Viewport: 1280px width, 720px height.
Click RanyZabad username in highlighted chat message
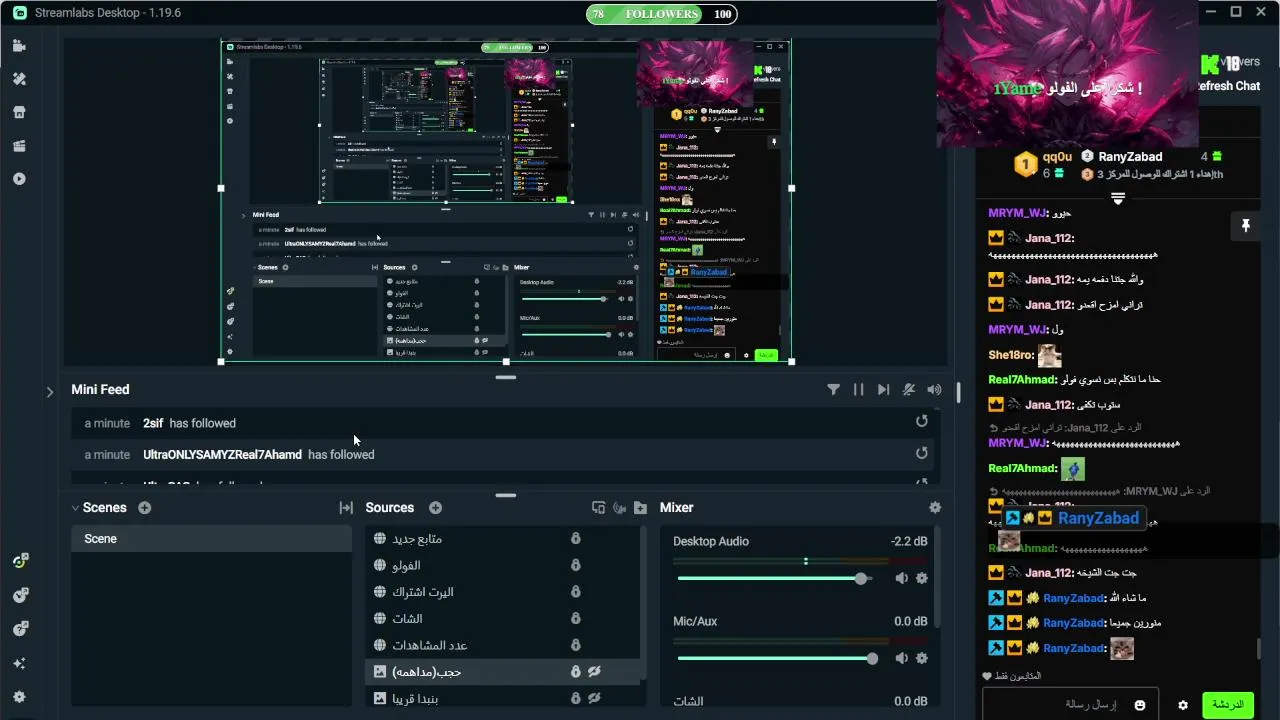point(1098,518)
